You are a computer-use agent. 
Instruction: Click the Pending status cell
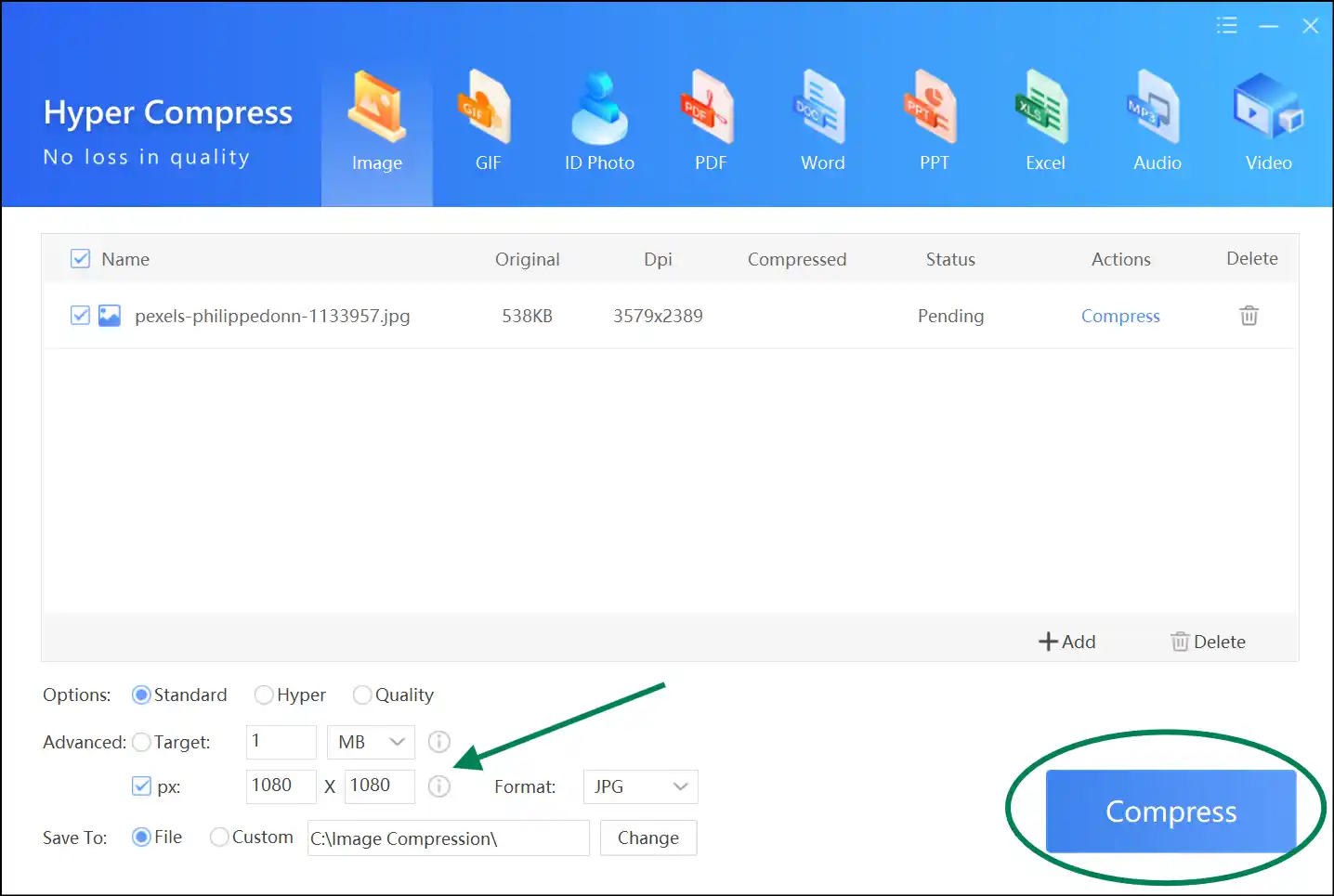(950, 316)
